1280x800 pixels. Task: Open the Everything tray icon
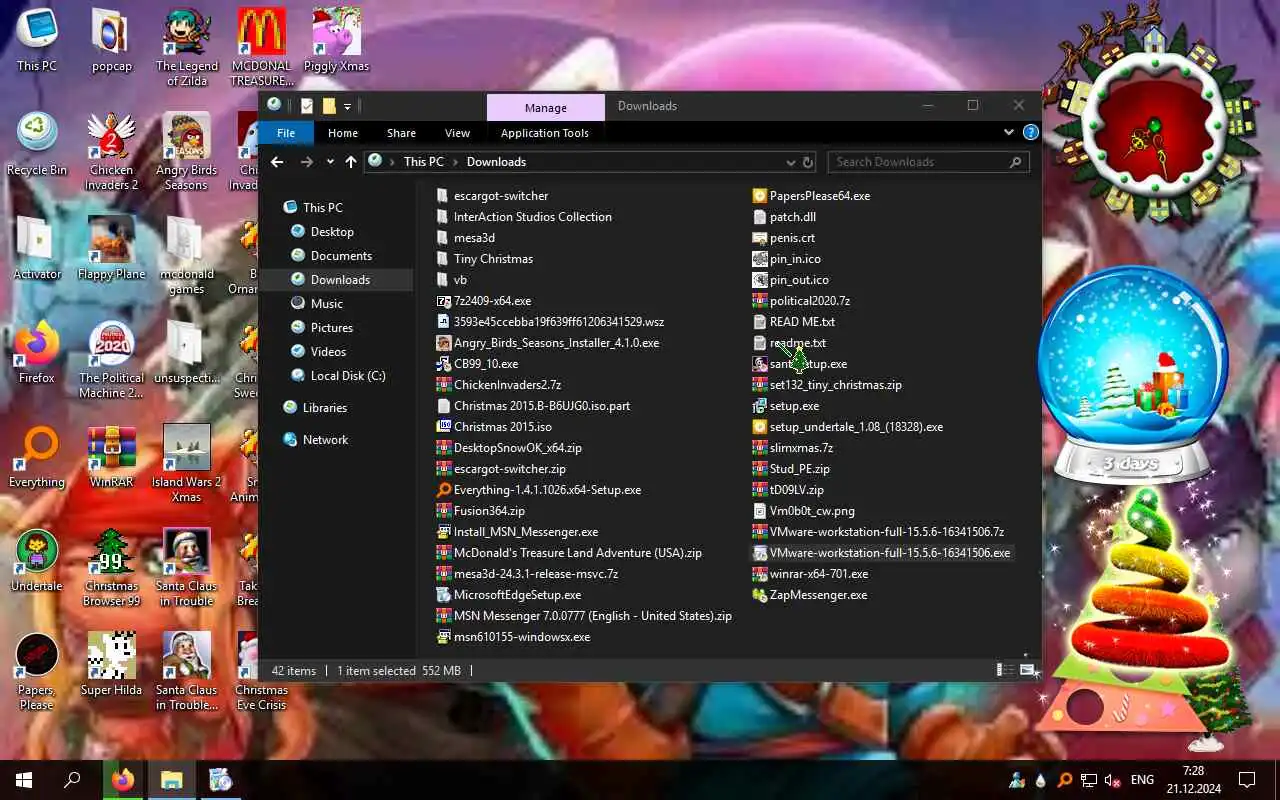(x=1065, y=780)
